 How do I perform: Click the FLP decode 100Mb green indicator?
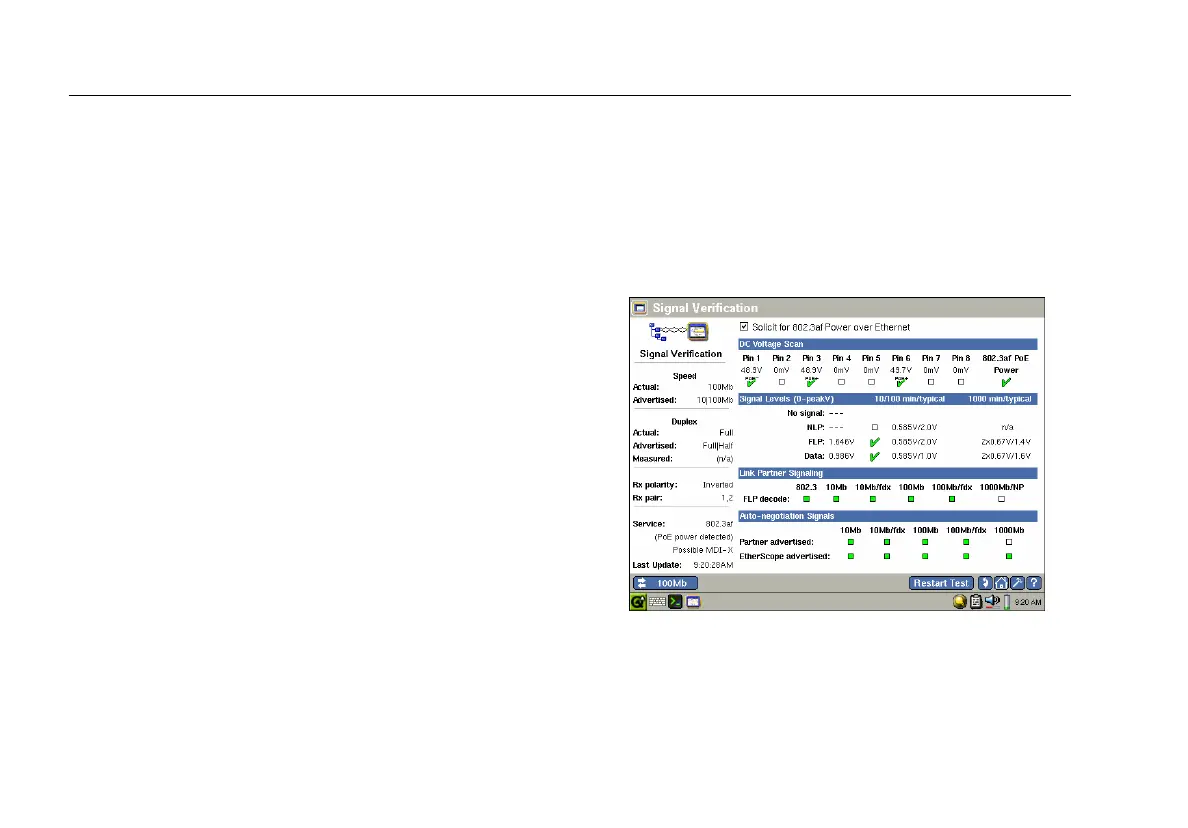click(x=911, y=499)
